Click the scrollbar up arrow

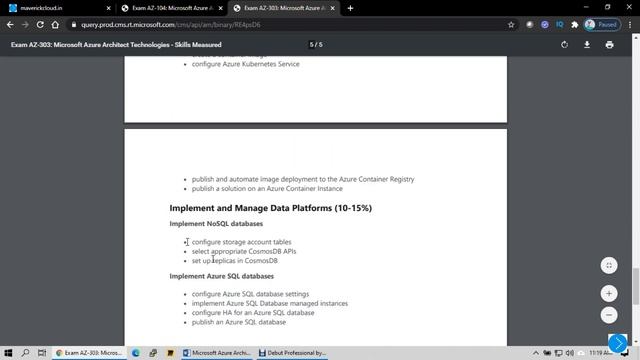(x=636, y=37)
